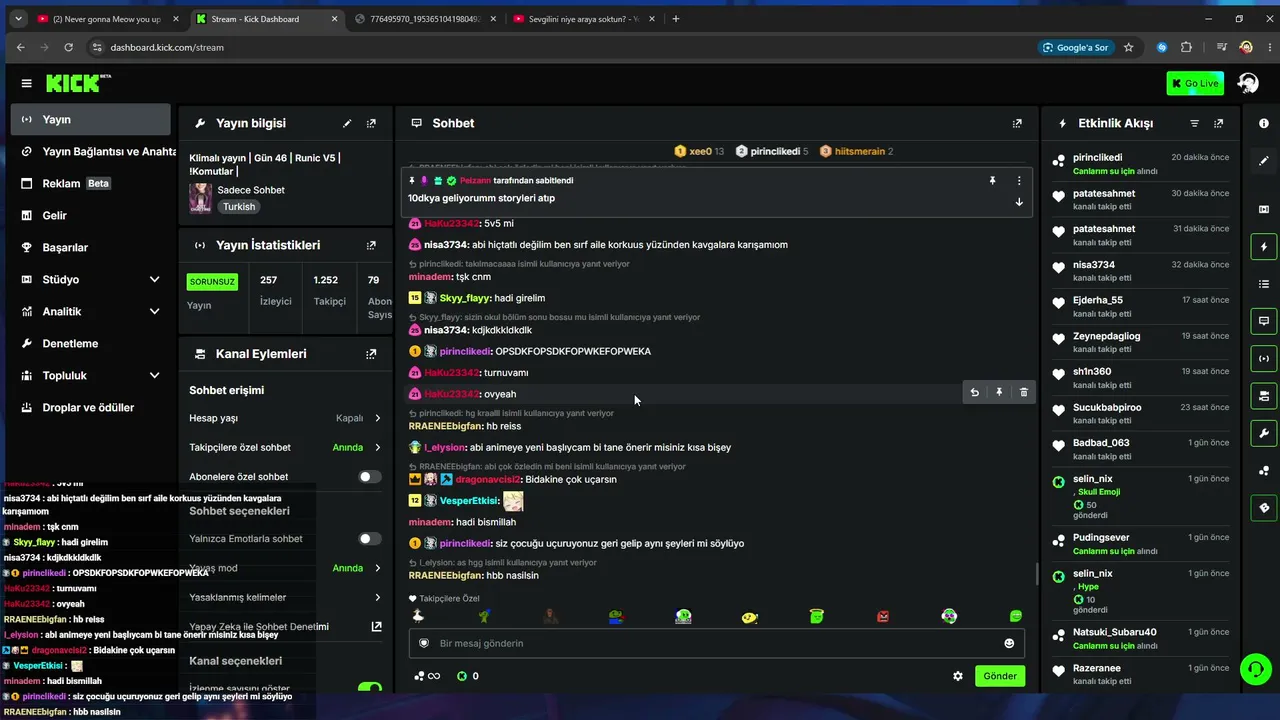Open Yasaklanmış kelimeler list
This screenshot has width=1280, height=720.
[285, 597]
